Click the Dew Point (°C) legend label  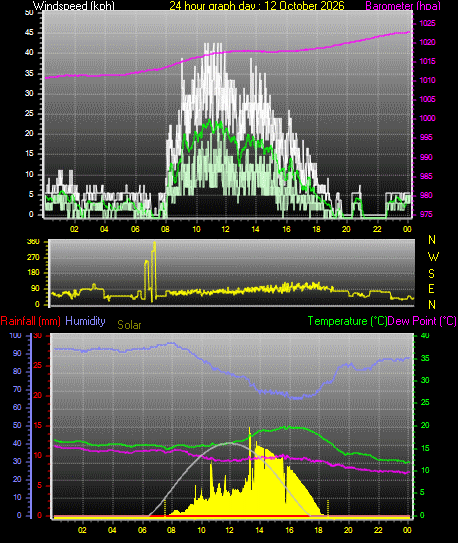(422, 321)
